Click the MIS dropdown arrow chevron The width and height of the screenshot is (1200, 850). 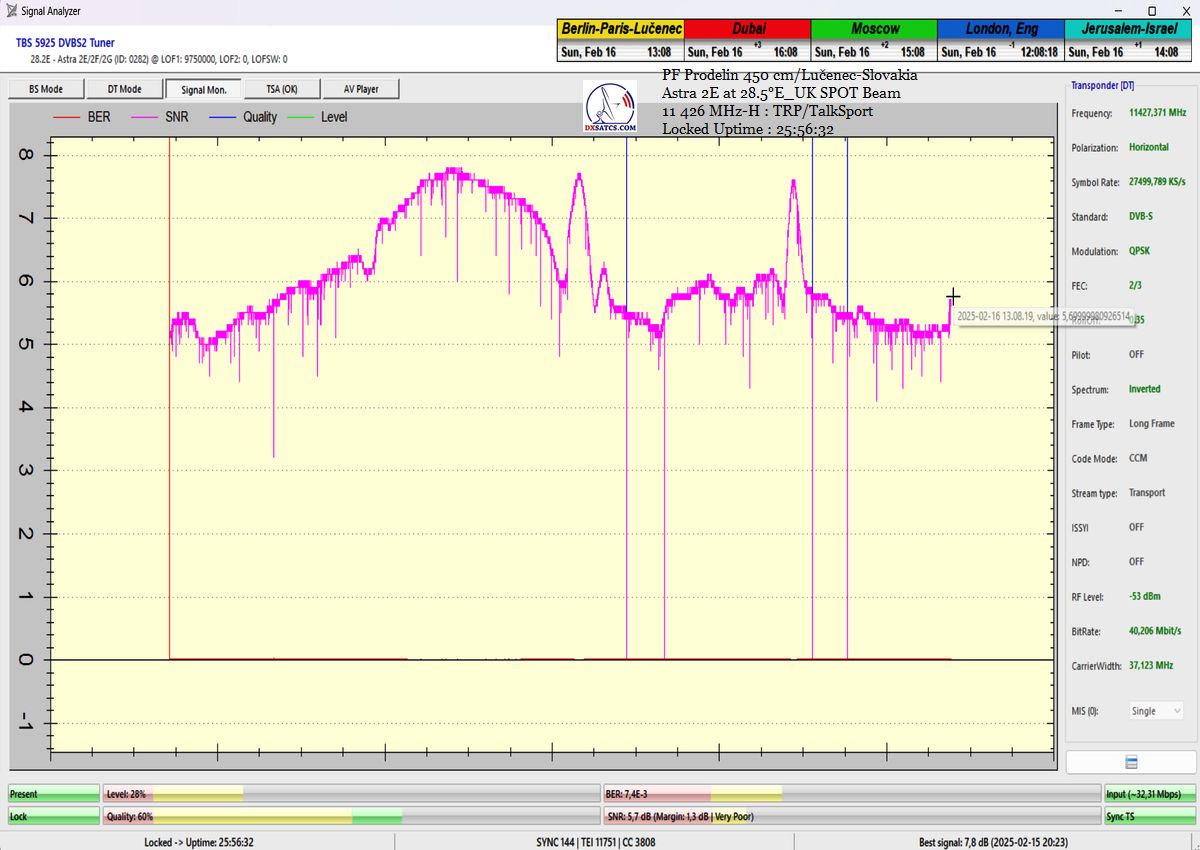pos(1175,711)
